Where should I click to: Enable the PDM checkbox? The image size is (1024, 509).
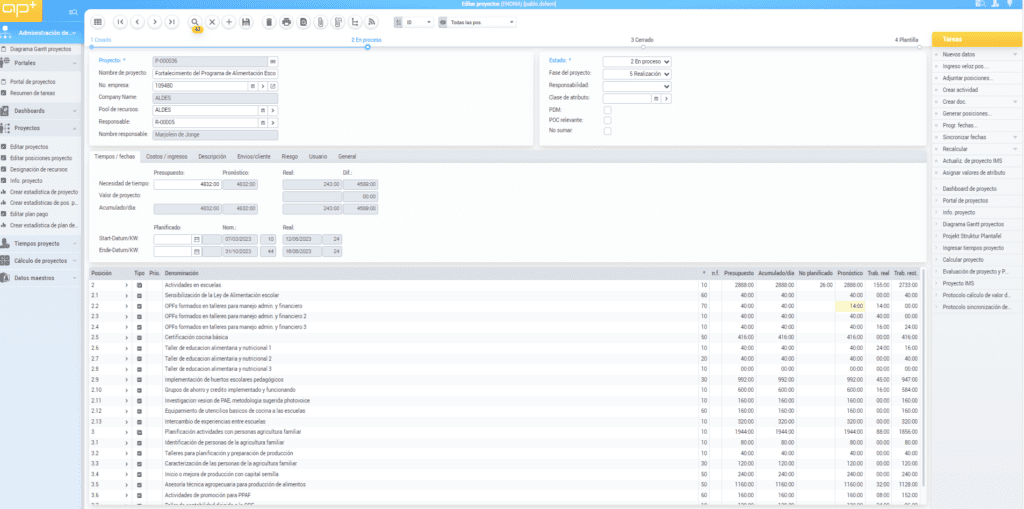pos(607,109)
